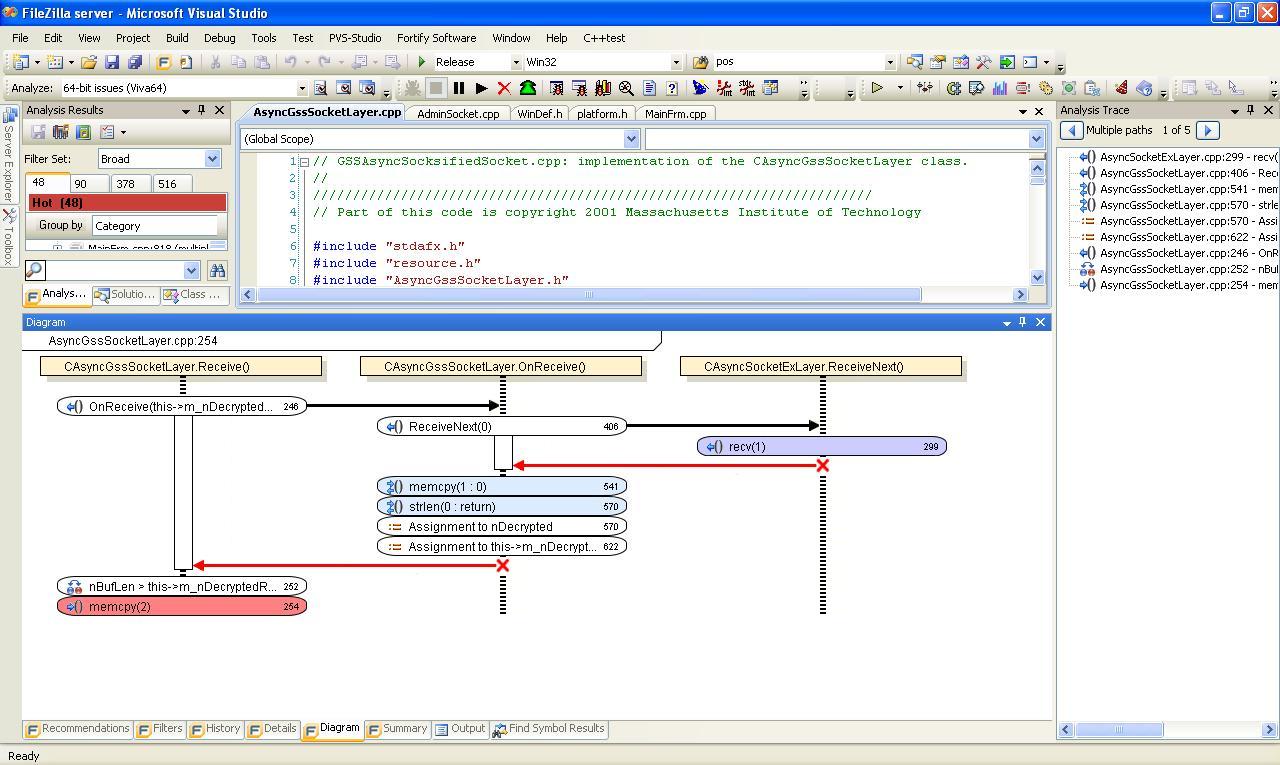
Task: Select the 516 issues tab
Action: 171,184
